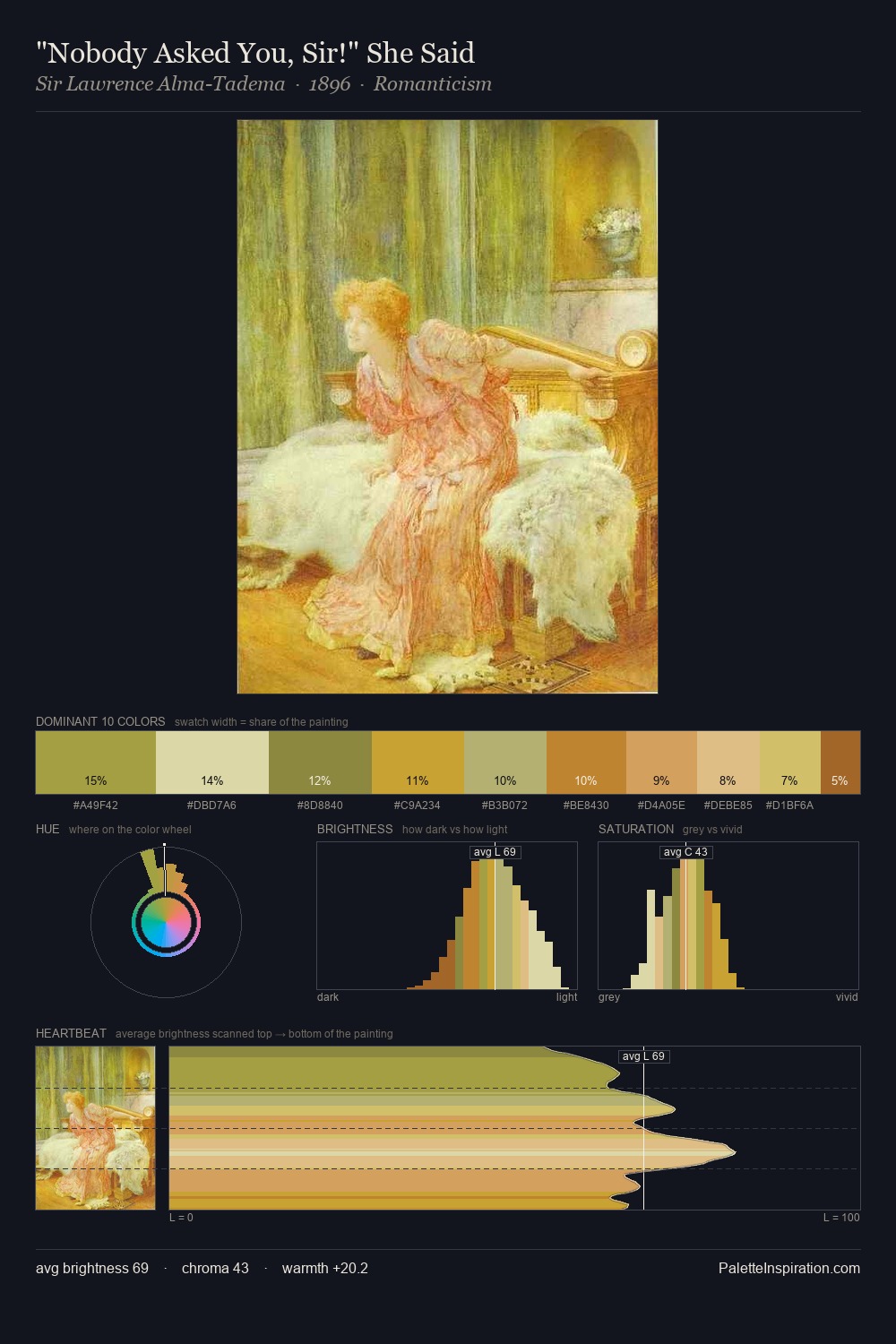Click 'avg brightness 69' in the footer
Viewport: 896px width, 1344px height.
92,1268
